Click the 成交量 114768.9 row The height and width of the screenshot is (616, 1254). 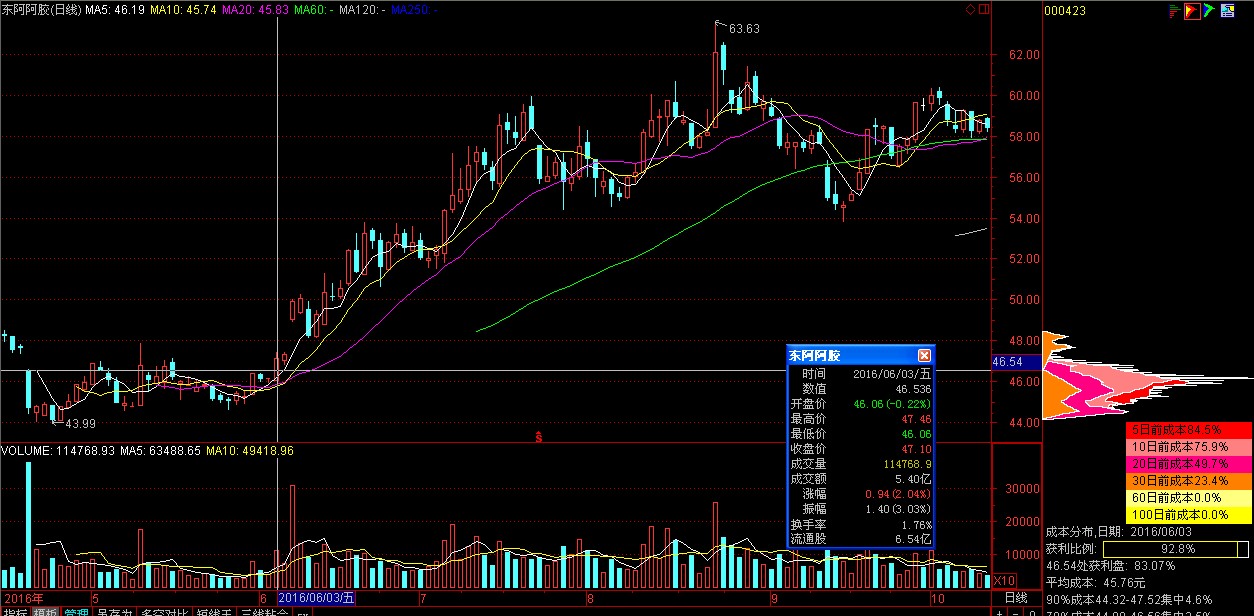click(x=860, y=464)
